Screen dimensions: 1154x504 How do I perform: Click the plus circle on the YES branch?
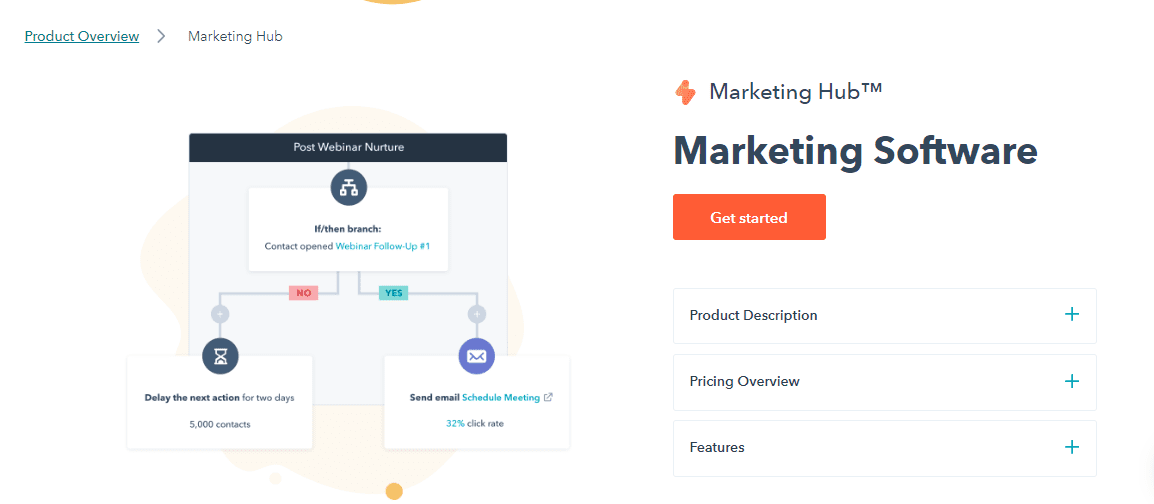coord(477,314)
